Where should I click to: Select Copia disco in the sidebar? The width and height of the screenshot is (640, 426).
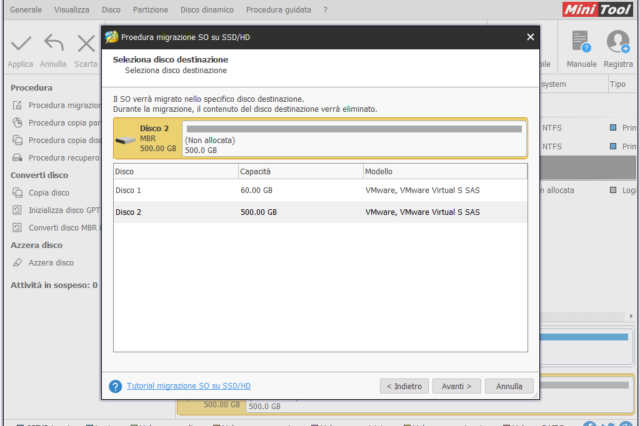(x=48, y=192)
